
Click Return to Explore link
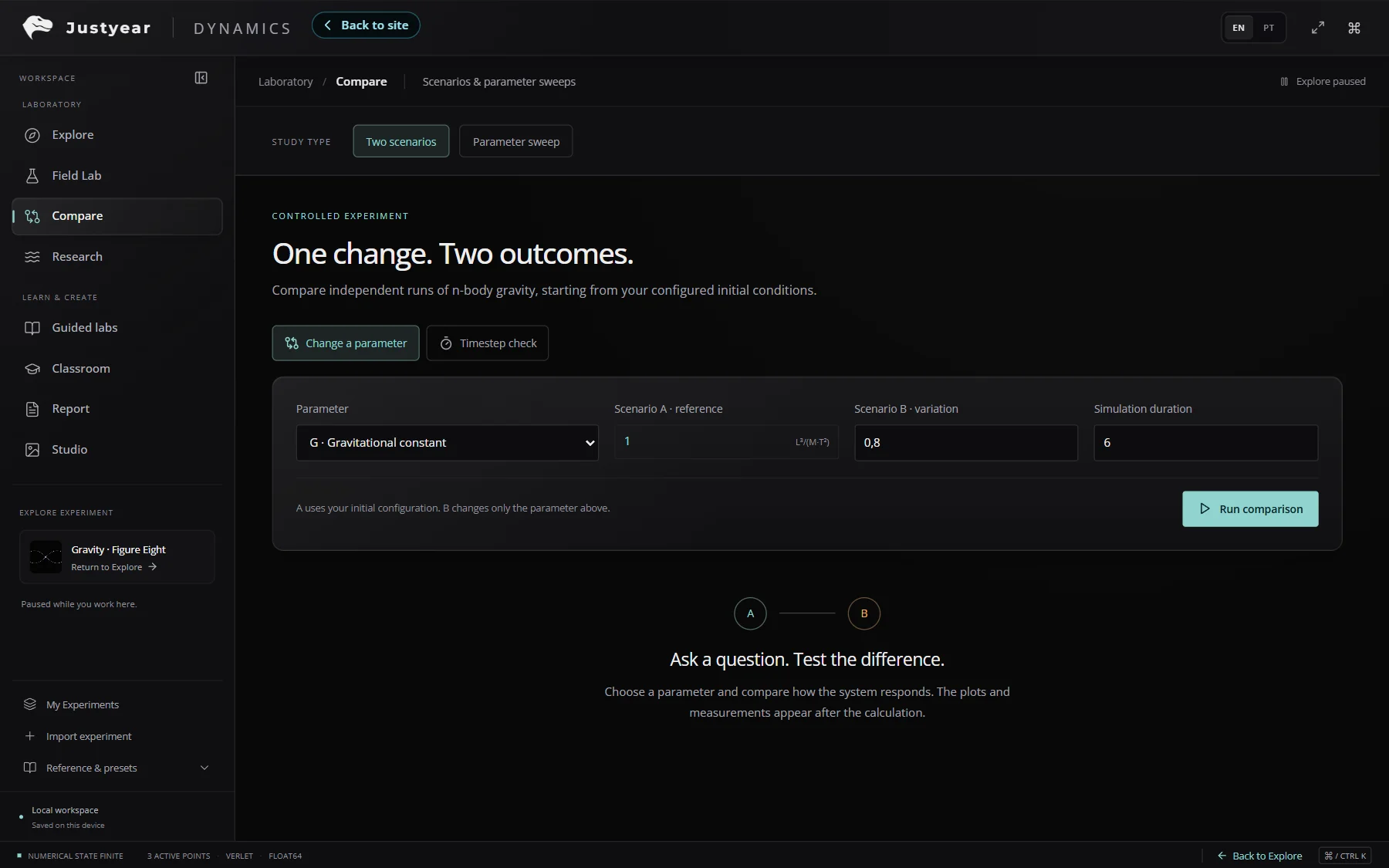[x=114, y=567]
